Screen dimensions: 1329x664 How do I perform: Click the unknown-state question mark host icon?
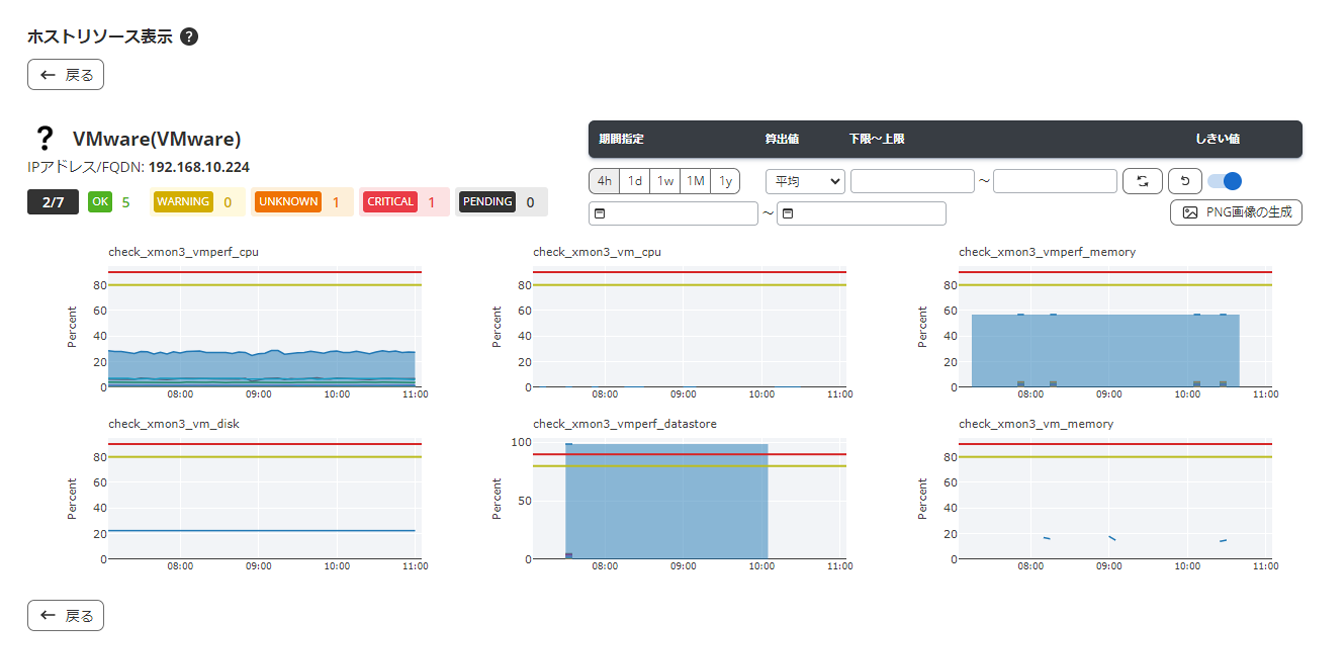point(43,139)
